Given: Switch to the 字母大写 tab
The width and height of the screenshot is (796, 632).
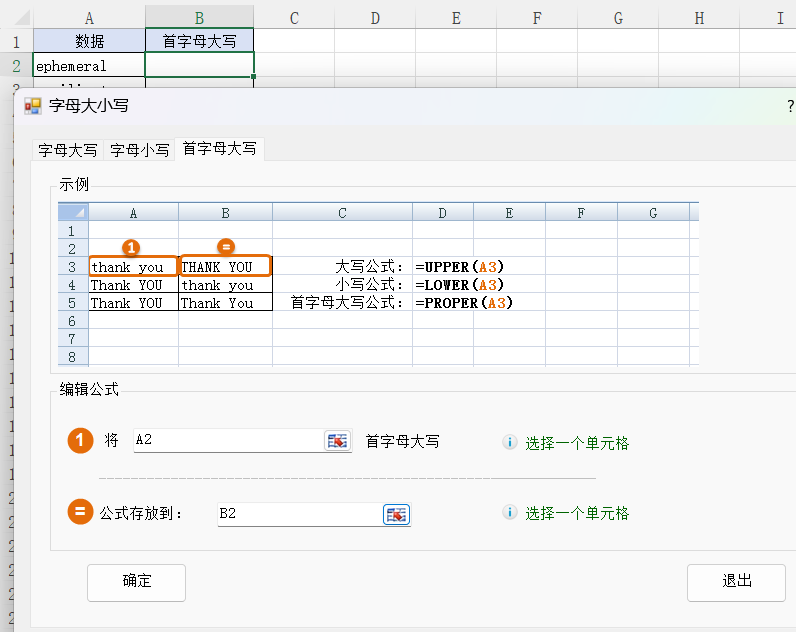Looking at the screenshot, I should (68, 150).
